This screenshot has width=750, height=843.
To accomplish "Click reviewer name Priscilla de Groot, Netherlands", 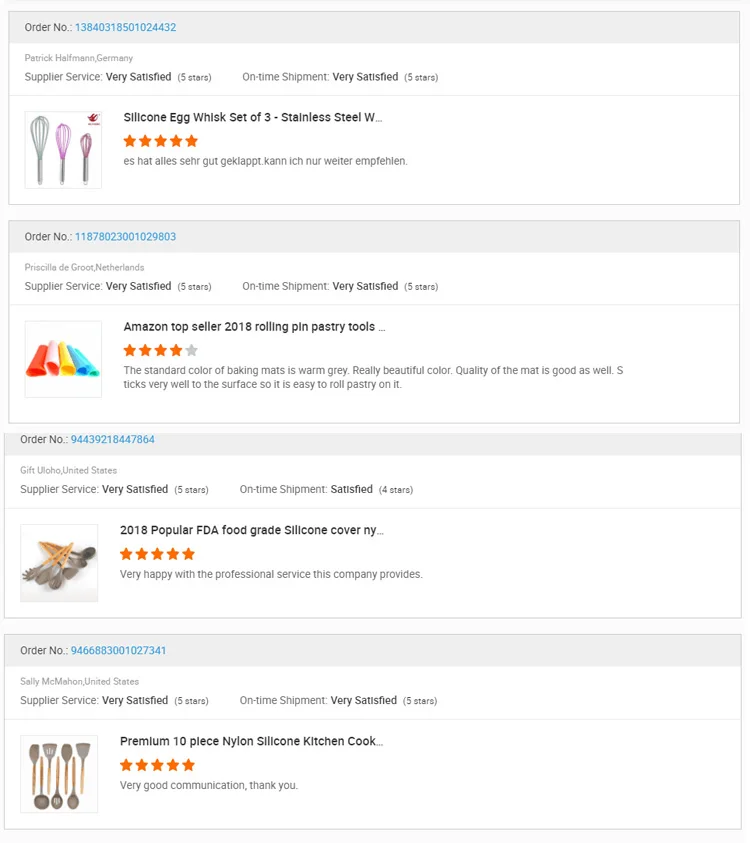I will 84,268.
